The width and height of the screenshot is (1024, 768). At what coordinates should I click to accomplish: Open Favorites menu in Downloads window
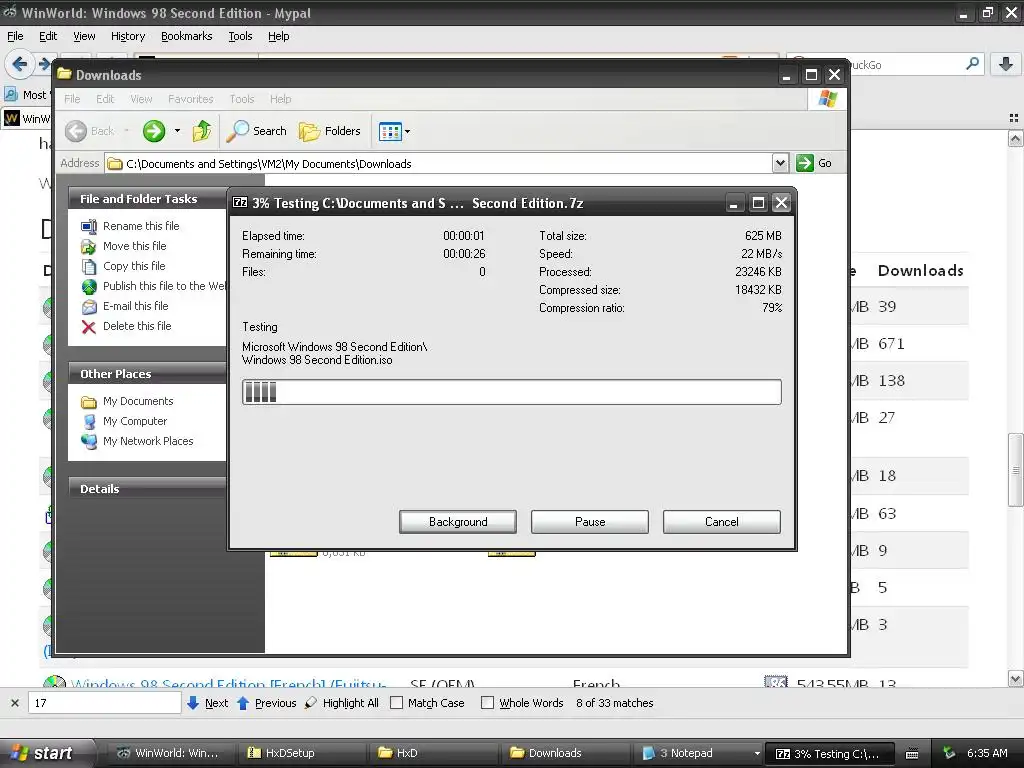(x=190, y=99)
